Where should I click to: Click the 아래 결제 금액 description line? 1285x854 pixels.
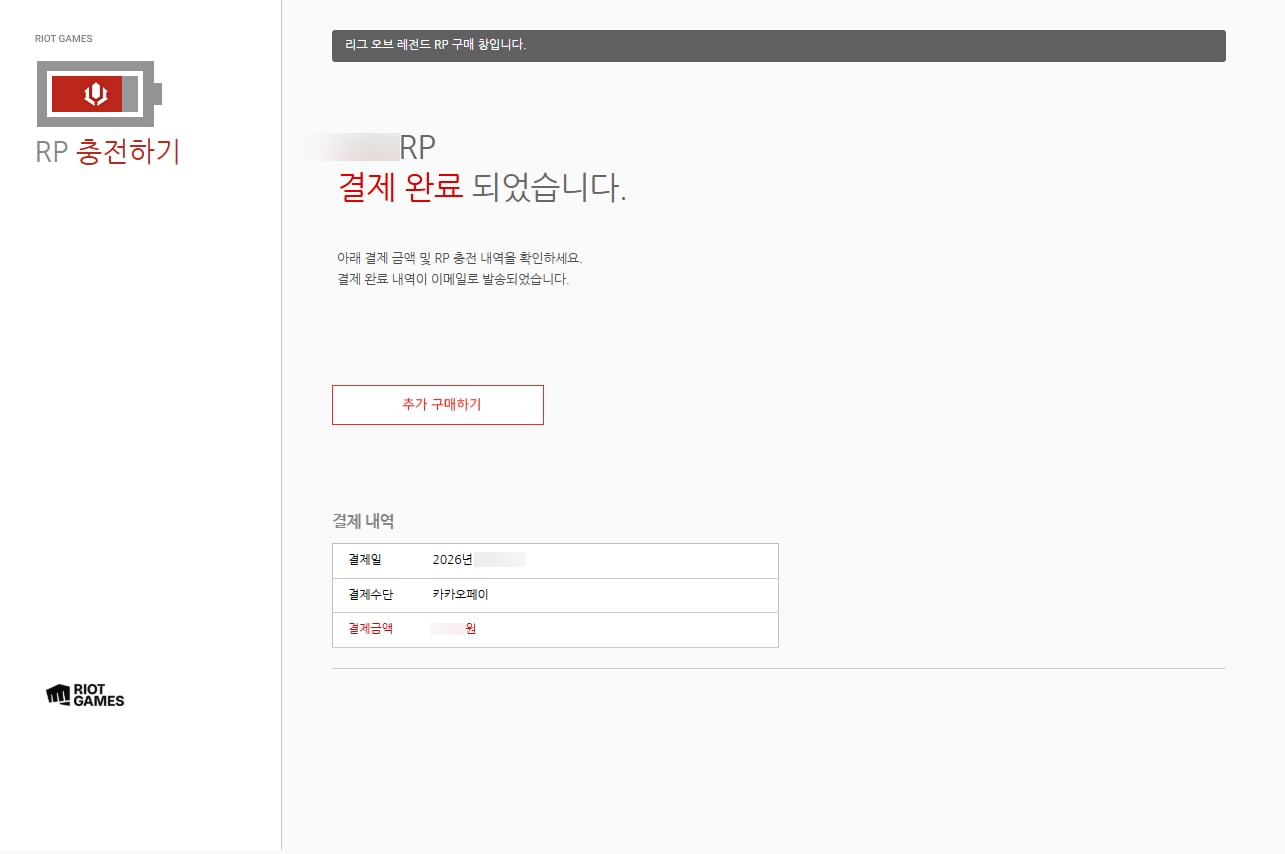point(459,258)
